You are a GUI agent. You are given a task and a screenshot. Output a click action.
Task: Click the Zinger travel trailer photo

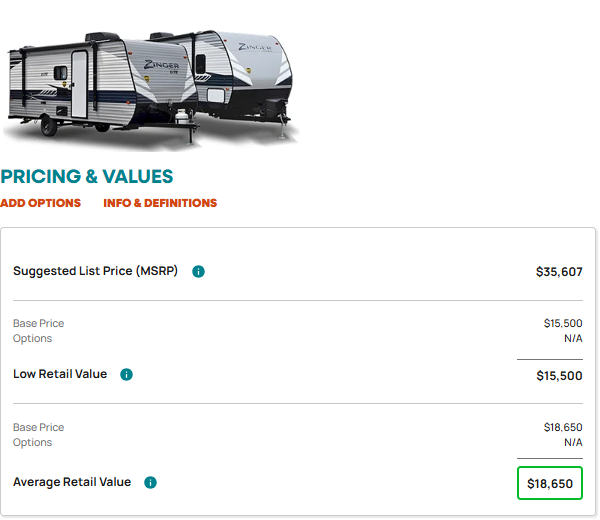point(150,89)
